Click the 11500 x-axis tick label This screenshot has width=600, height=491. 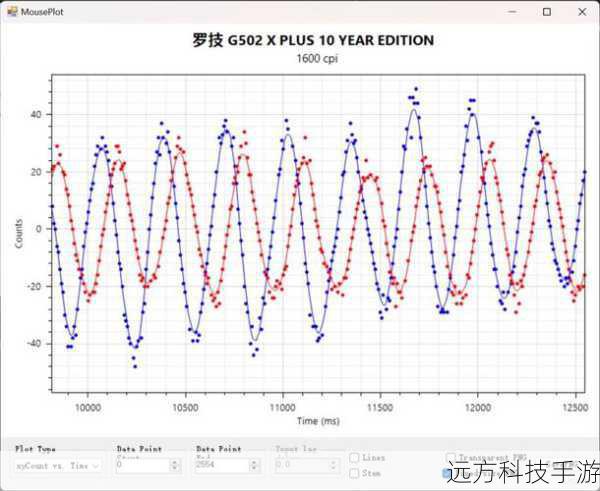(380, 408)
